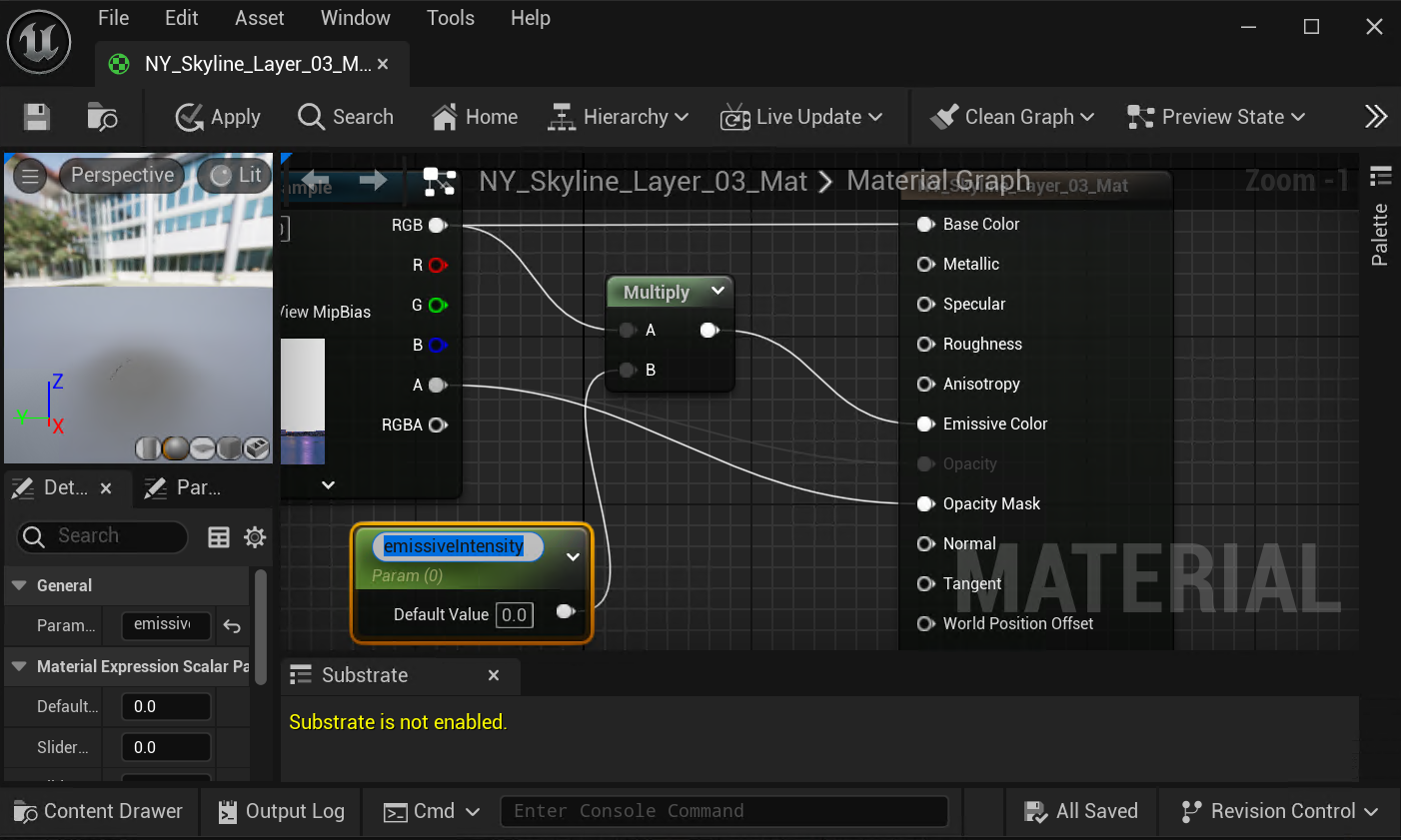The width and height of the screenshot is (1401, 840).
Task: Click the Multiply node B input pin
Action: (628, 370)
